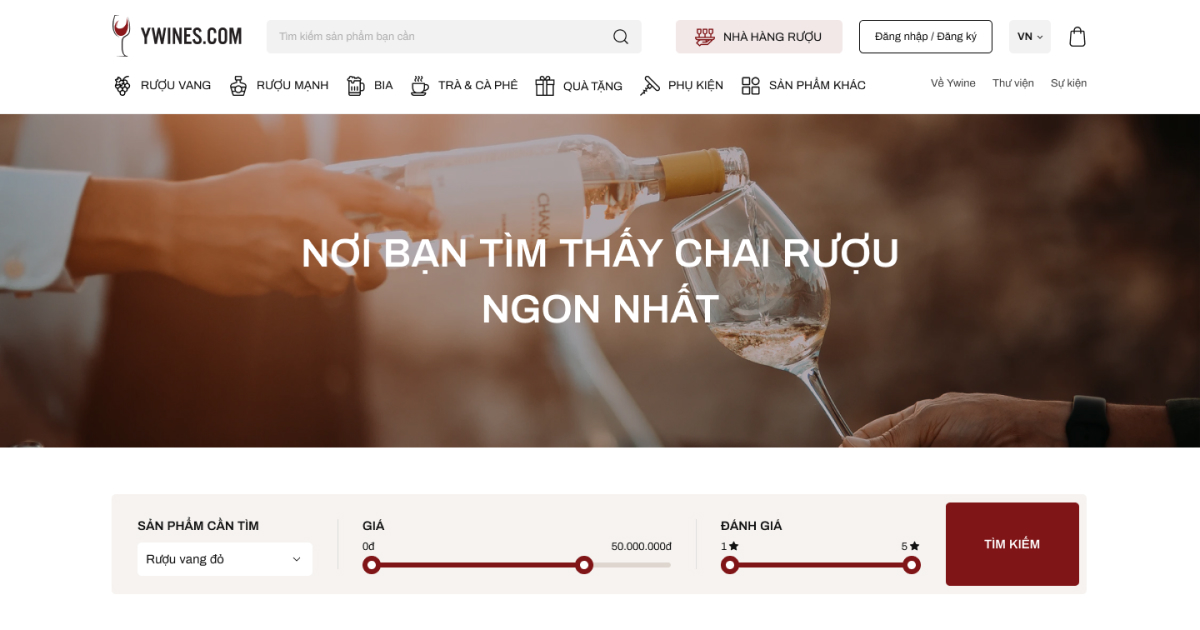Screen dimensions: 1200x630
Task: Click the YWINES.COM wine glass logo
Action: [177, 36]
